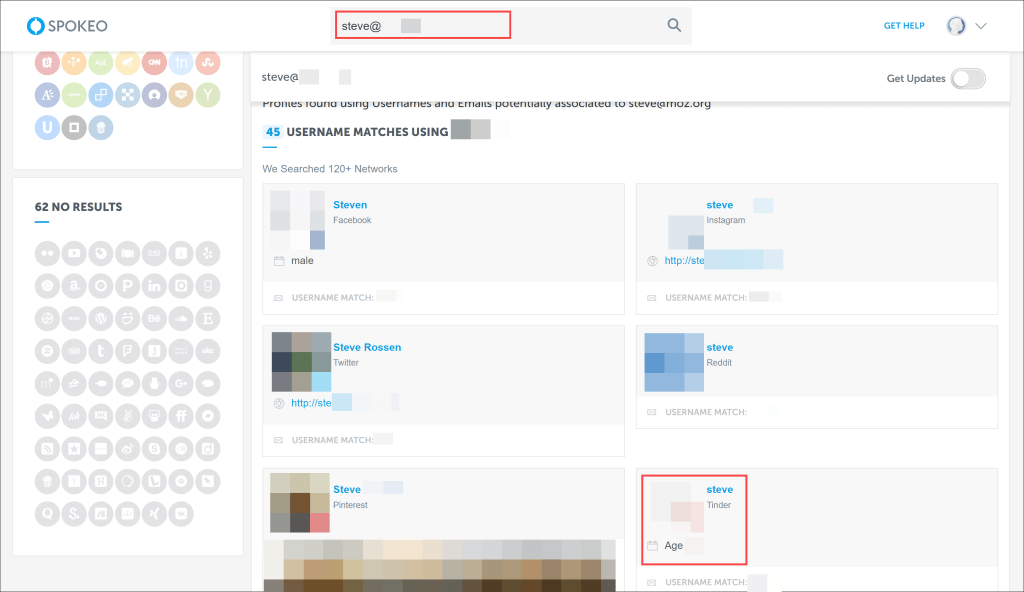Click the green Y network icon
This screenshot has width=1024, height=592.
[x=208, y=95]
